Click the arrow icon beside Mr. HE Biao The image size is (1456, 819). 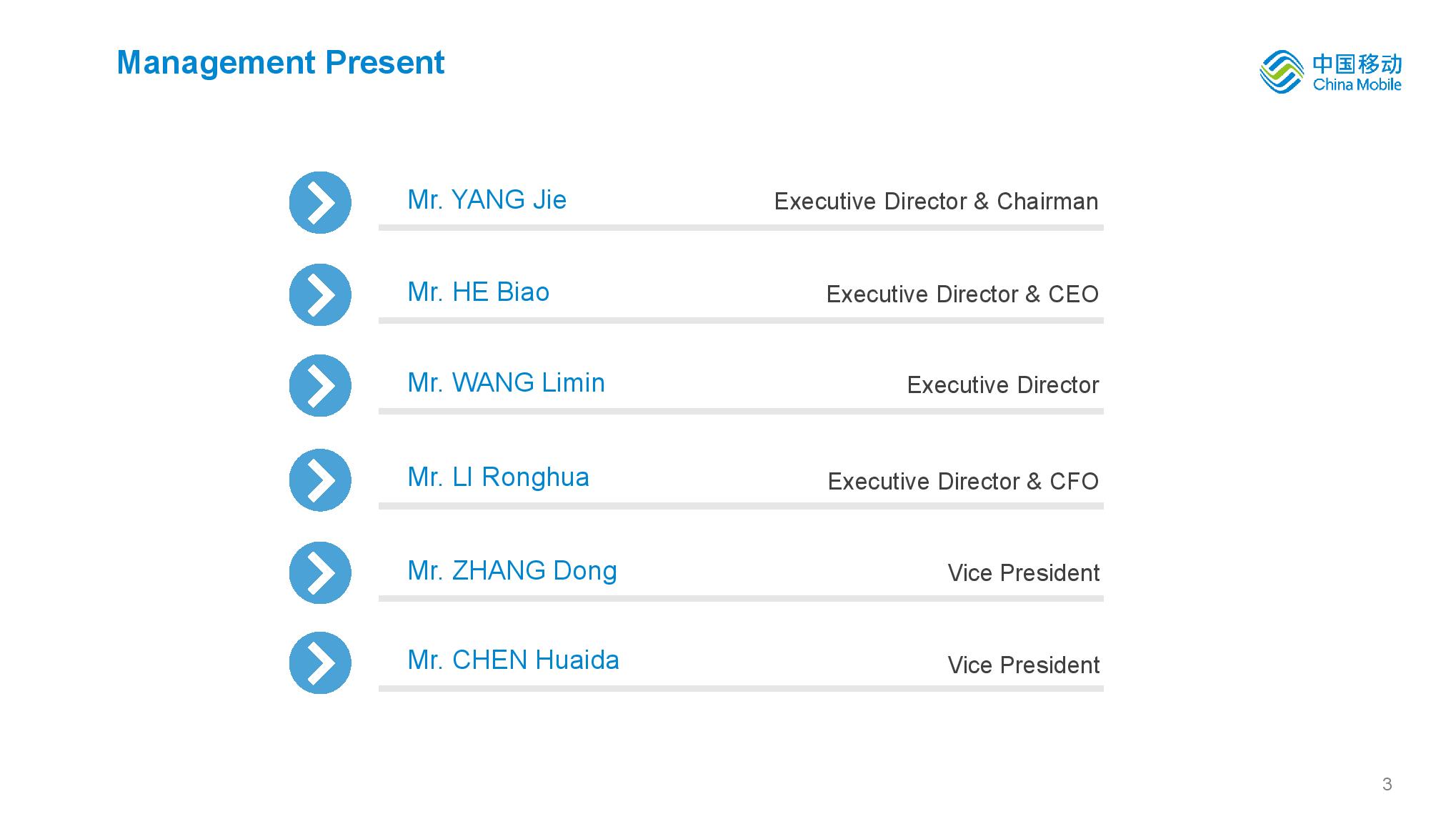(320, 294)
